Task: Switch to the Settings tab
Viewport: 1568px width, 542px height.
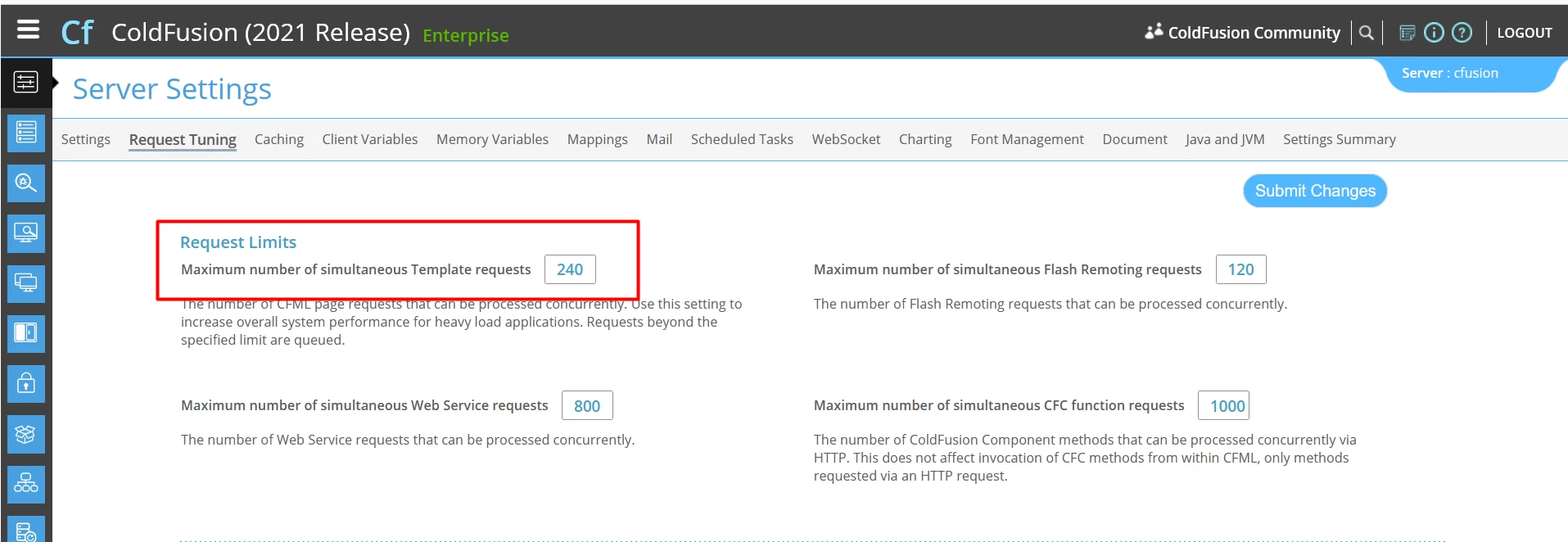Action: [86, 139]
